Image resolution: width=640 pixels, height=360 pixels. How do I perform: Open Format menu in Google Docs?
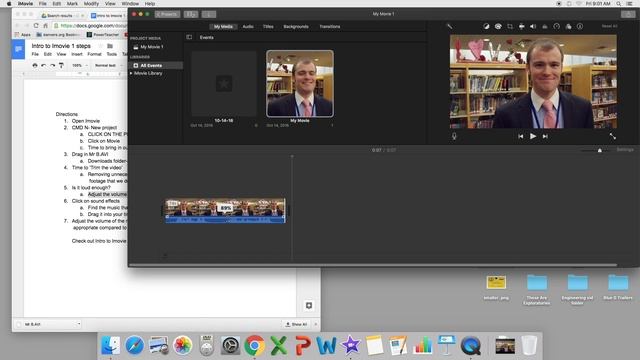tap(94, 54)
